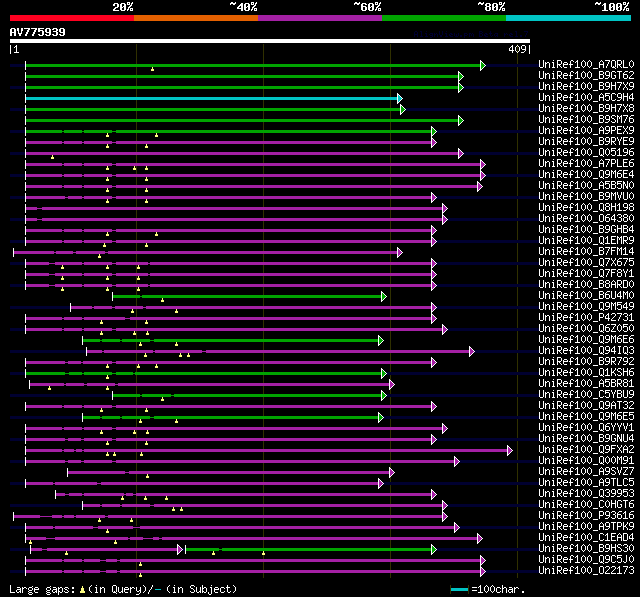Click the arrowhead ending the Q9FXA2 alignment

point(510,451)
